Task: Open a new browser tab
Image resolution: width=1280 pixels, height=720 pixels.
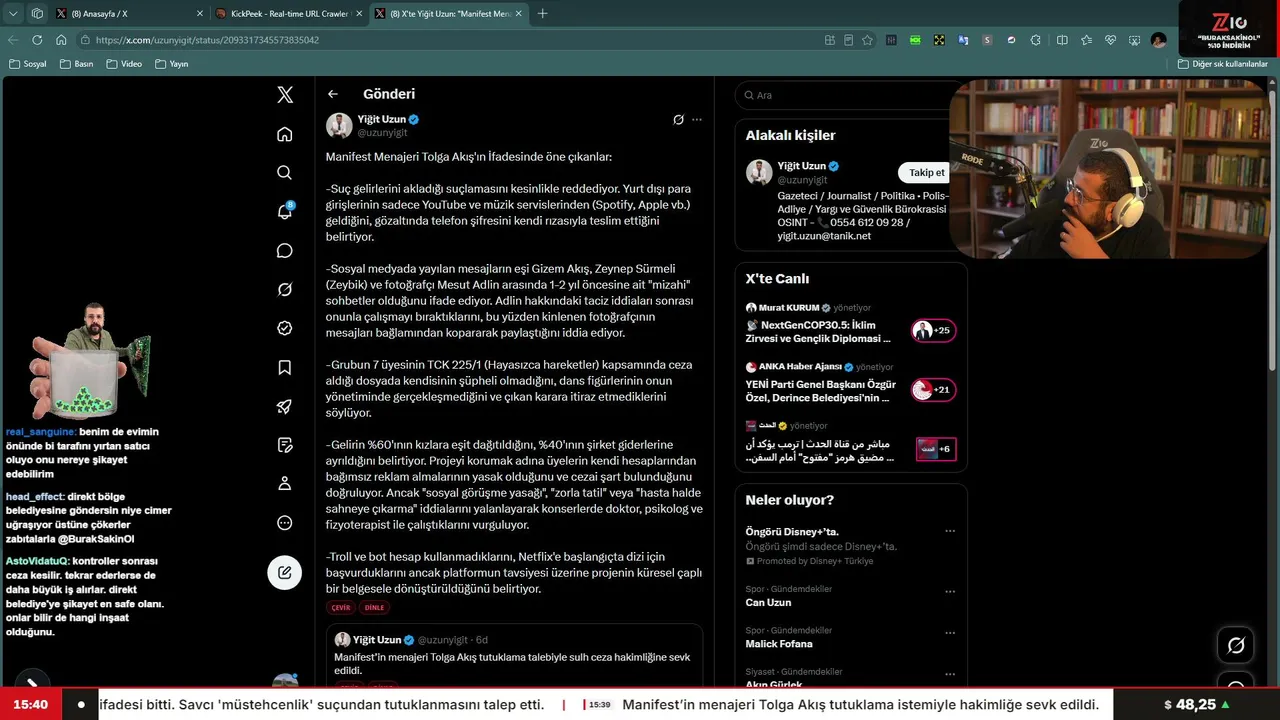Action: click(543, 14)
